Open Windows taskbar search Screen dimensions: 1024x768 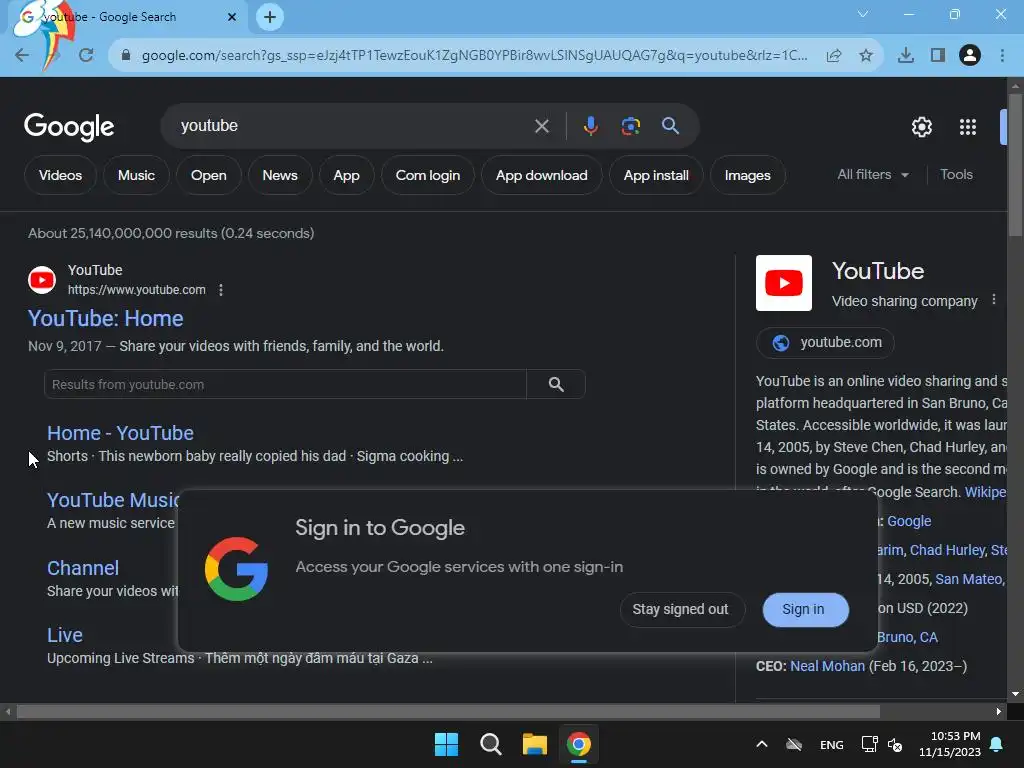(490, 744)
